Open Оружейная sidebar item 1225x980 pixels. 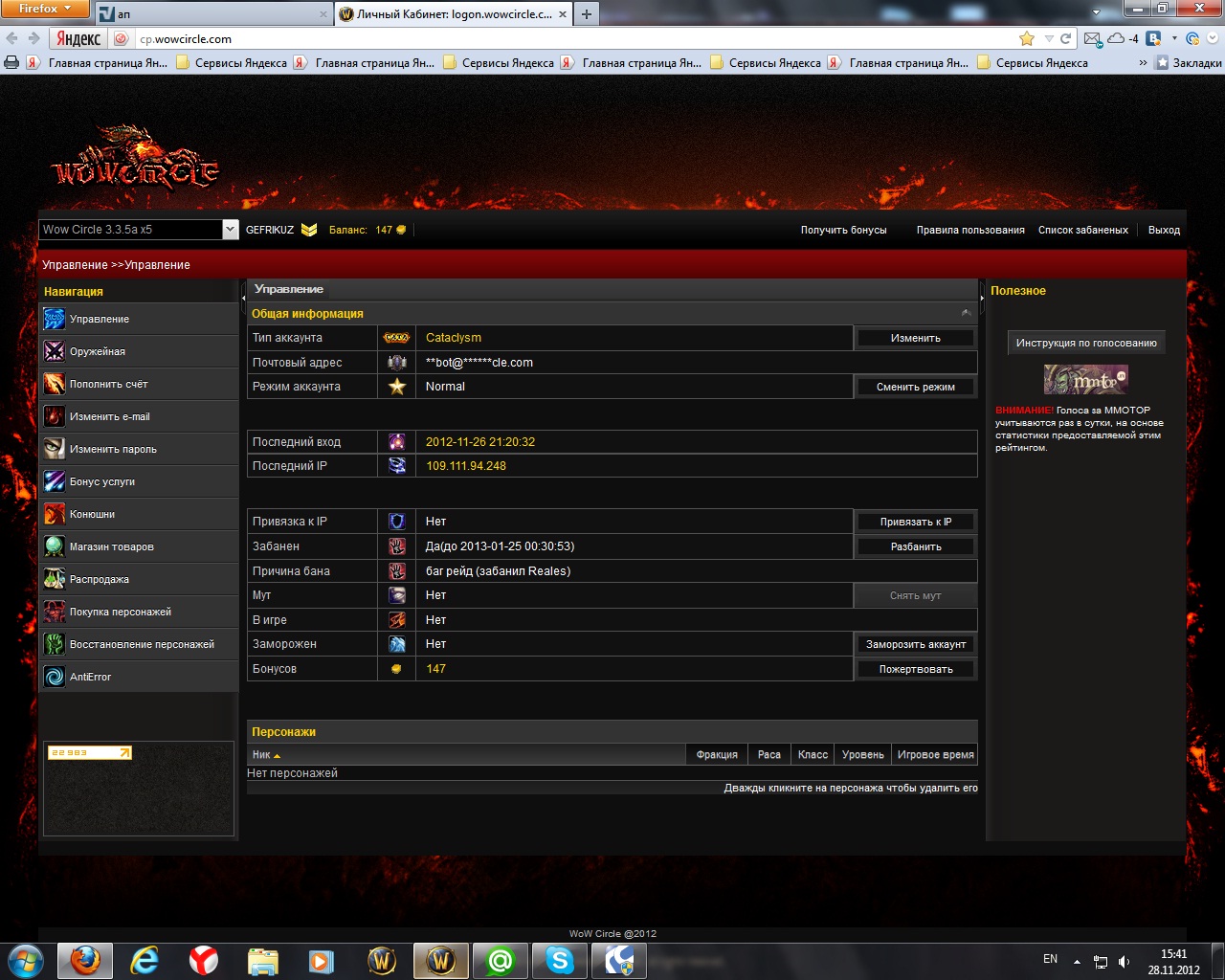pos(139,351)
